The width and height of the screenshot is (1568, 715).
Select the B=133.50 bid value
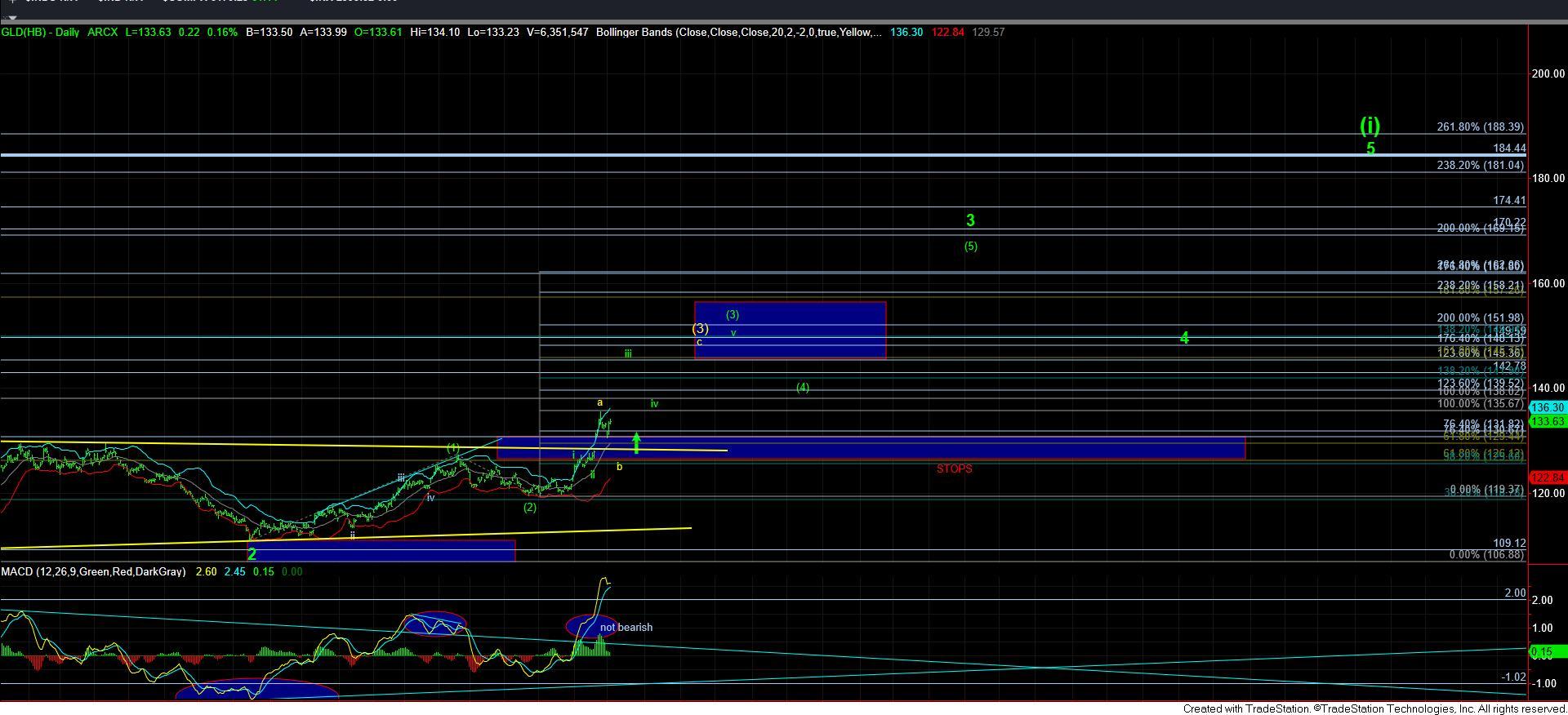pyautogui.click(x=269, y=33)
